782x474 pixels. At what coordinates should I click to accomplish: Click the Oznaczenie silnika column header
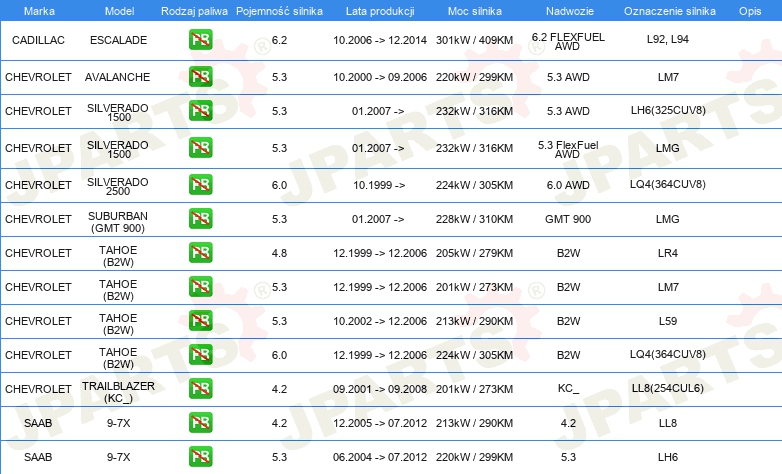[x=669, y=11]
